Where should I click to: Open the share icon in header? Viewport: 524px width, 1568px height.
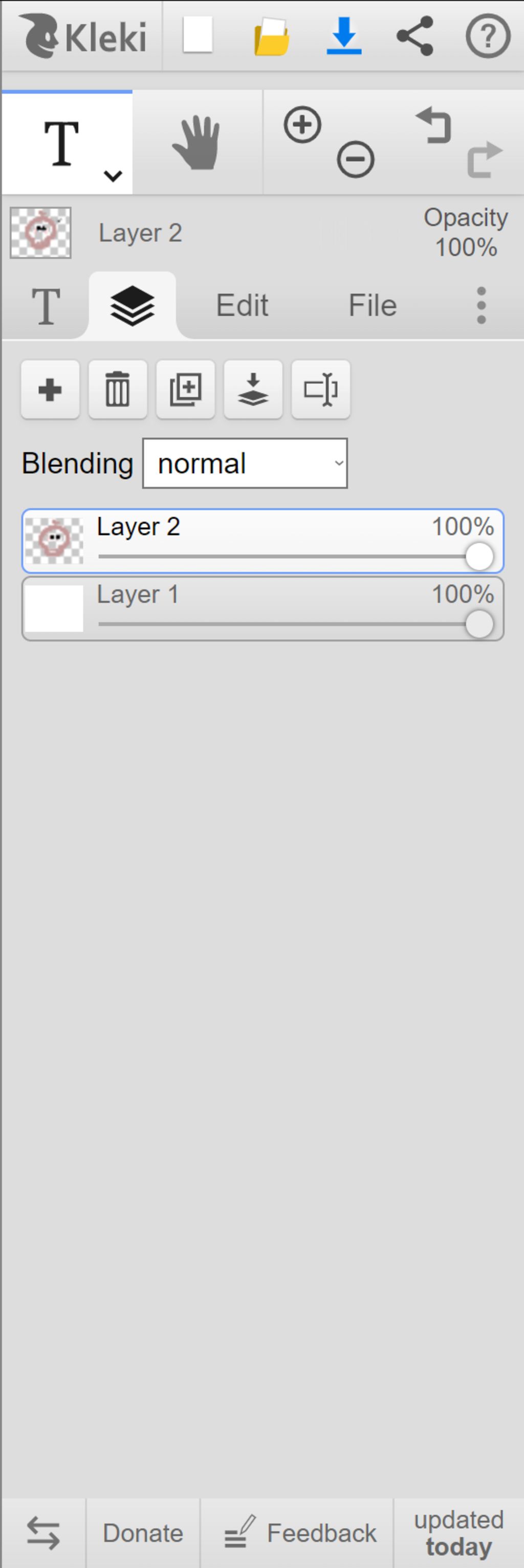point(415,36)
